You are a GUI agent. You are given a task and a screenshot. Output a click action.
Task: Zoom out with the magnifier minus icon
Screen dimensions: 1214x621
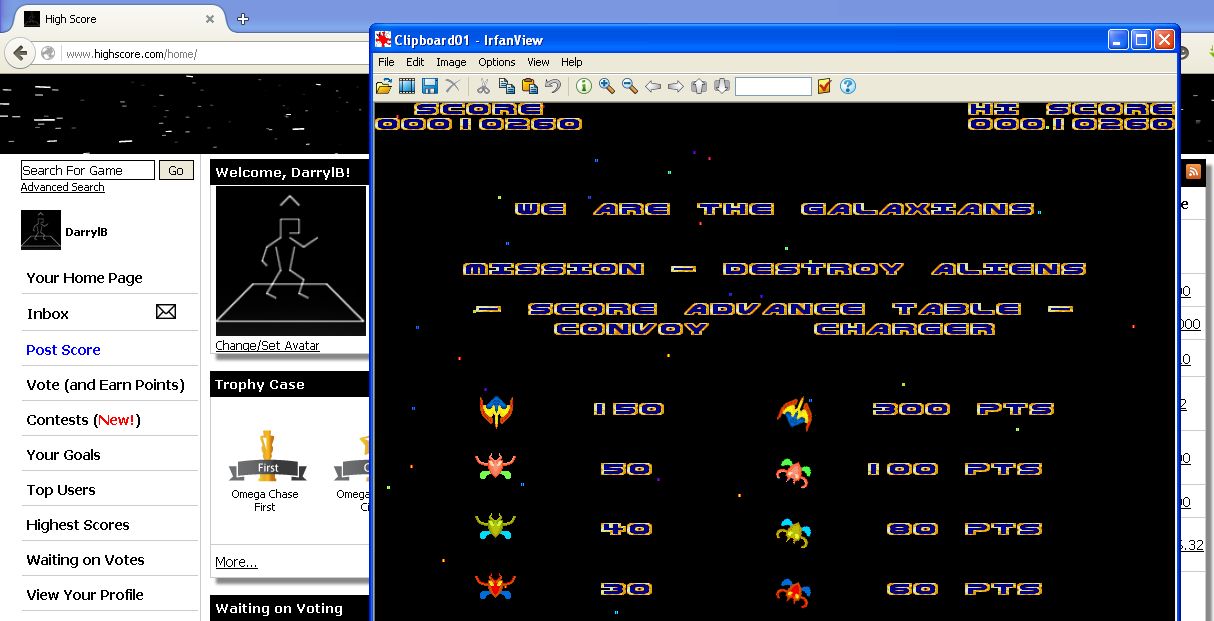tap(630, 87)
